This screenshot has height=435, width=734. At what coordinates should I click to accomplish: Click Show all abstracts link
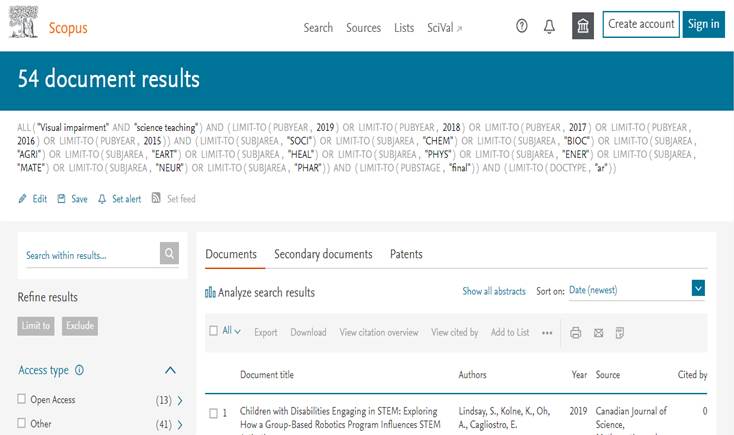(493, 291)
